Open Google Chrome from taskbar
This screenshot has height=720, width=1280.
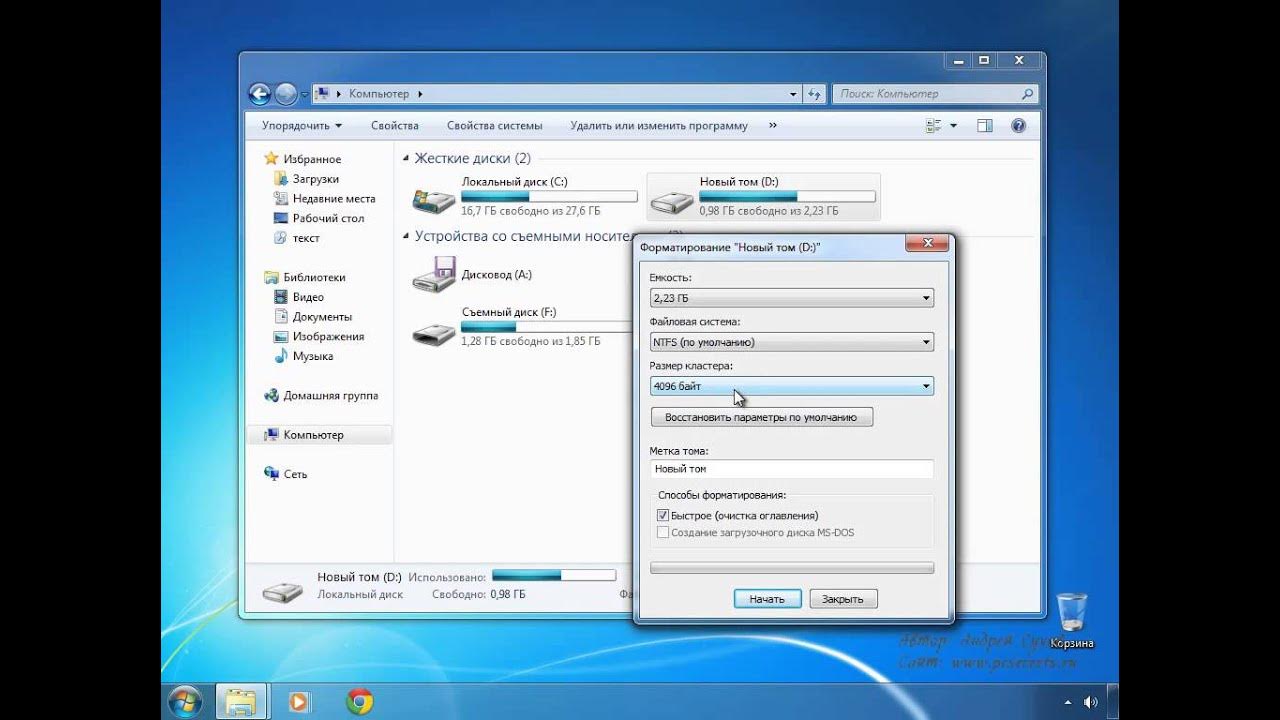click(x=359, y=701)
